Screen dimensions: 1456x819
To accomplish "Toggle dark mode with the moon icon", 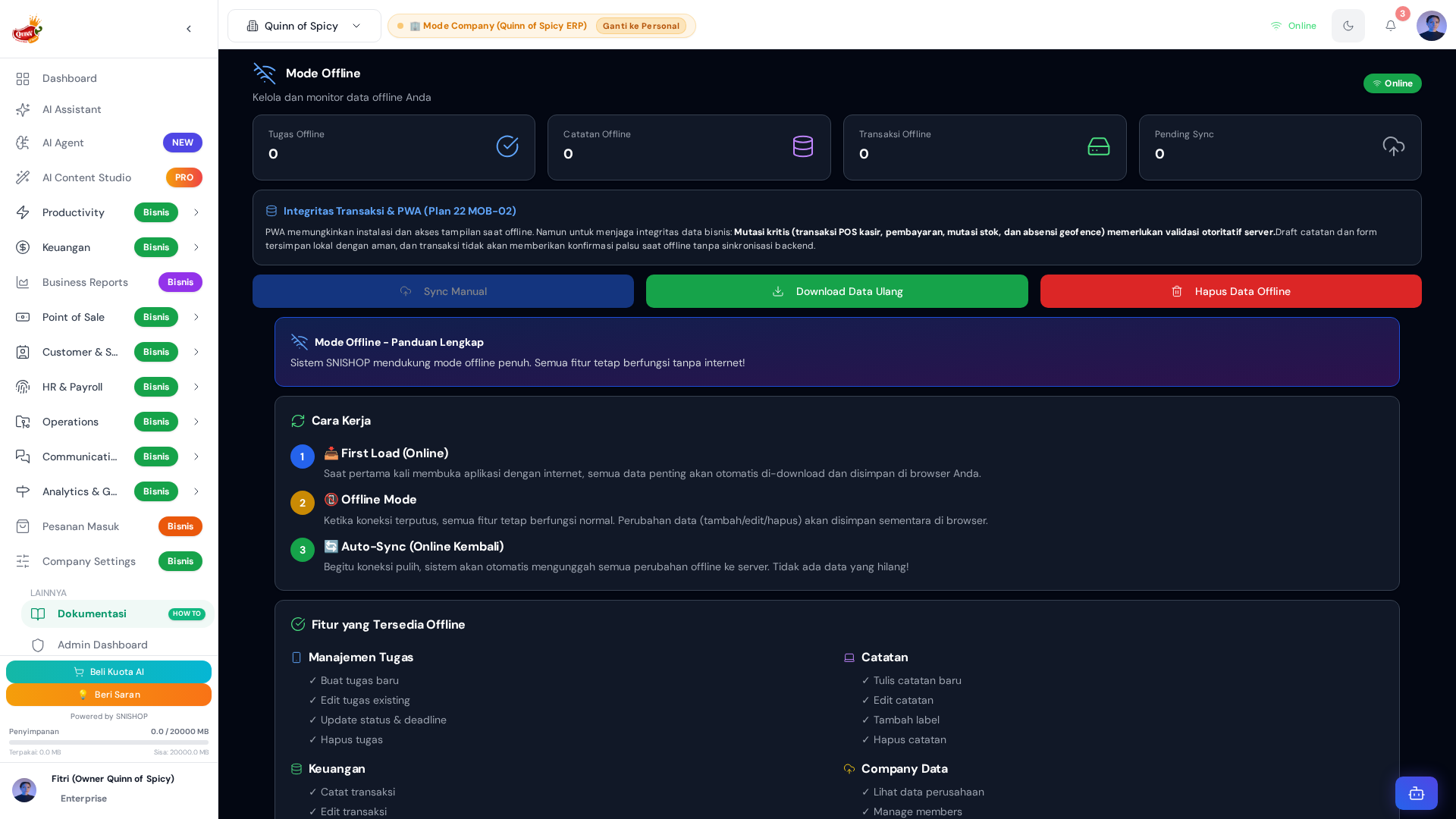I will pyautogui.click(x=1348, y=26).
